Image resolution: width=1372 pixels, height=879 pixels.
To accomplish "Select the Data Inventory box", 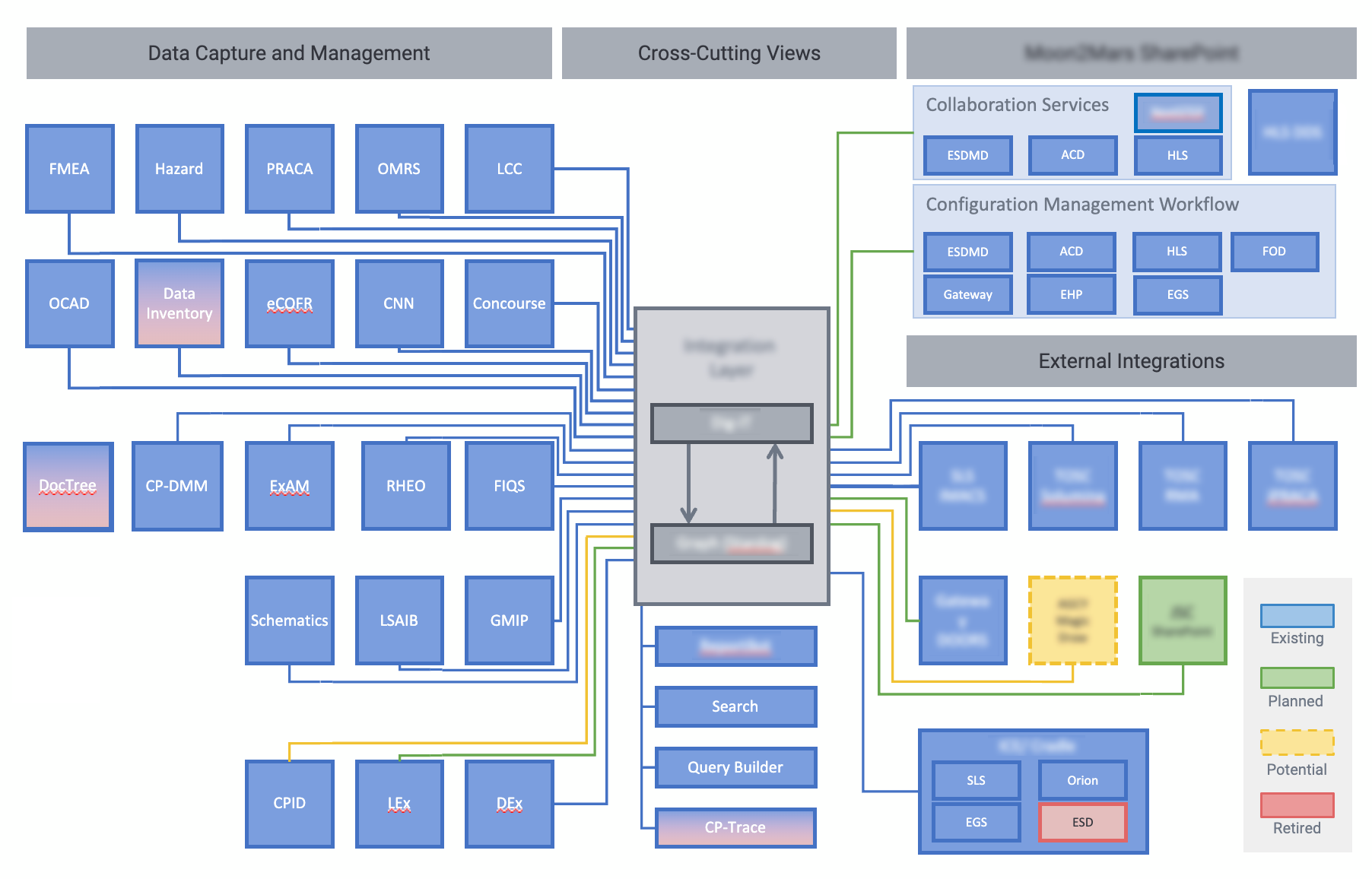I will (x=179, y=303).
